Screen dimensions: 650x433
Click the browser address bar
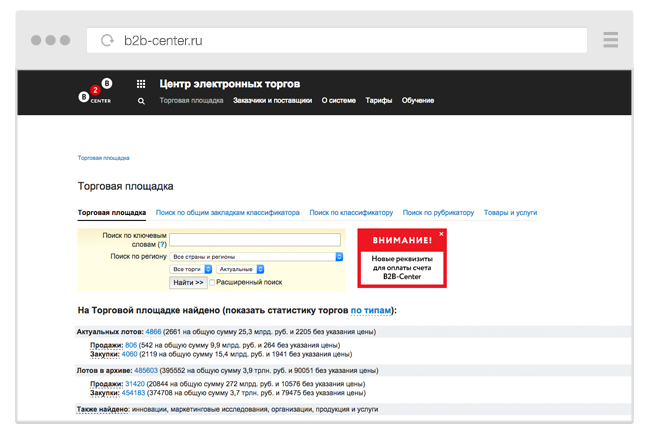coord(340,41)
